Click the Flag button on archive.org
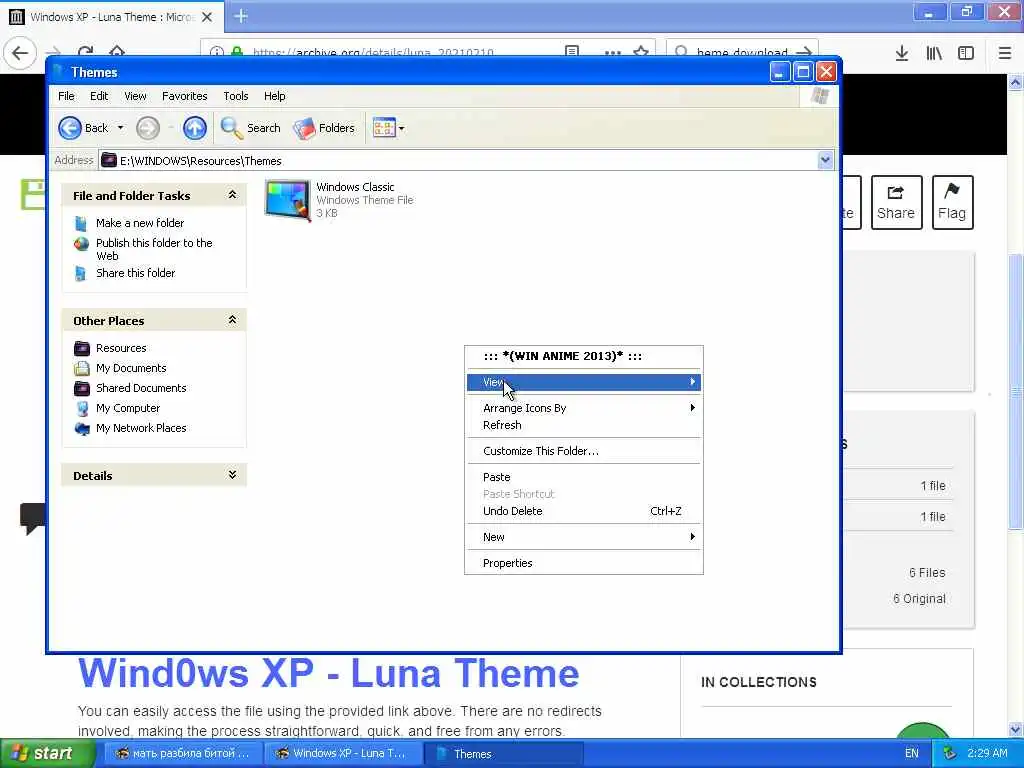The height and width of the screenshot is (768, 1024). pos(952,202)
